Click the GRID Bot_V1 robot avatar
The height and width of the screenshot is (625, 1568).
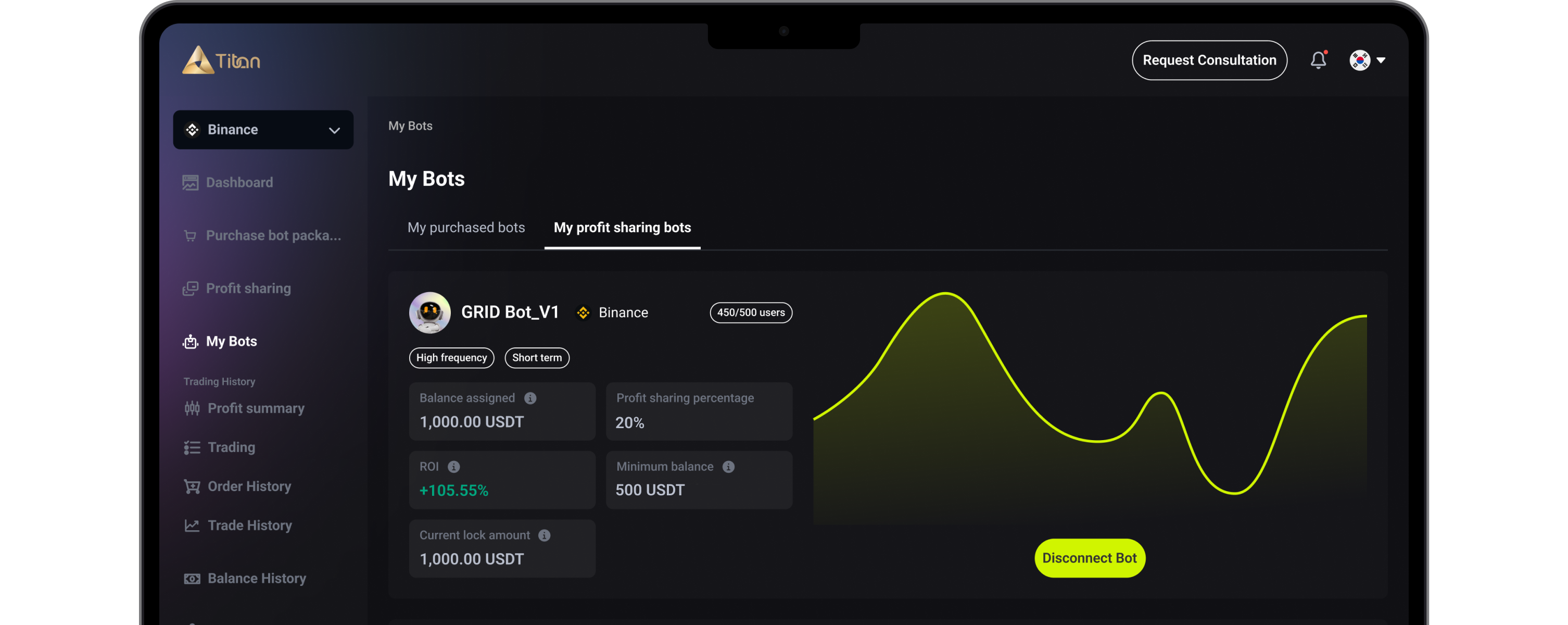point(429,312)
